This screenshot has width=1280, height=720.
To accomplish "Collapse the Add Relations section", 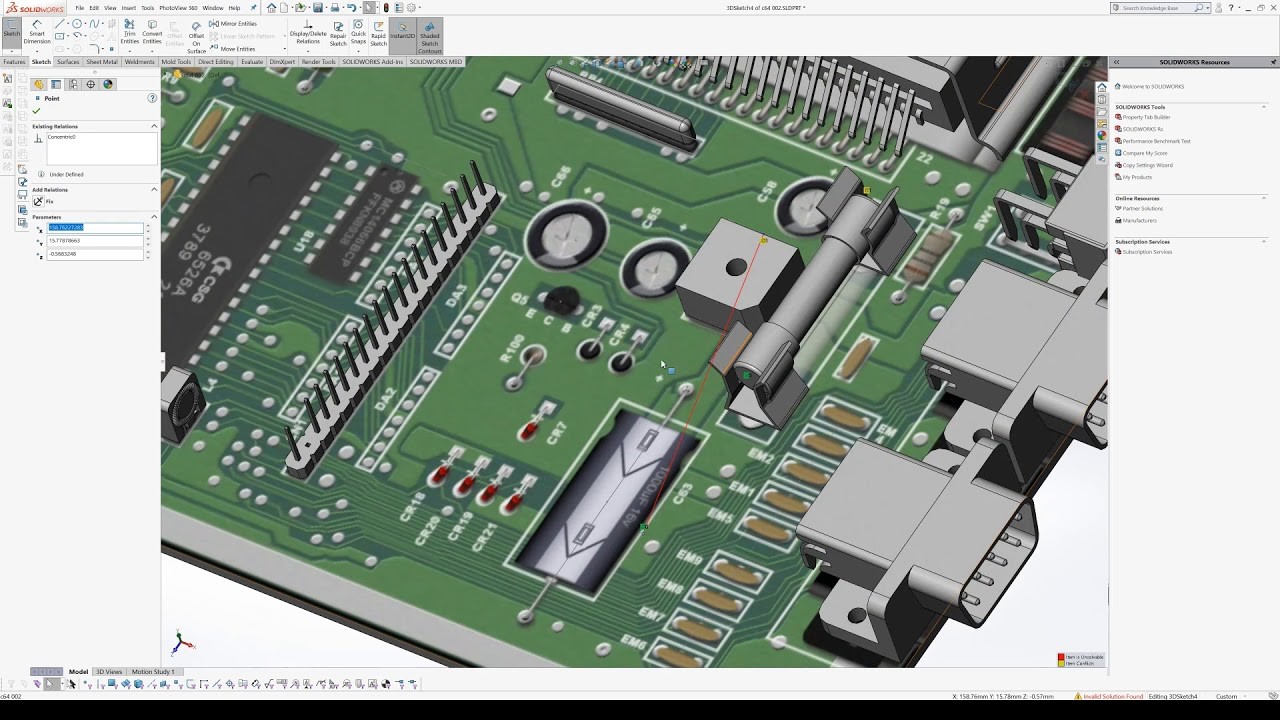I will coord(153,188).
